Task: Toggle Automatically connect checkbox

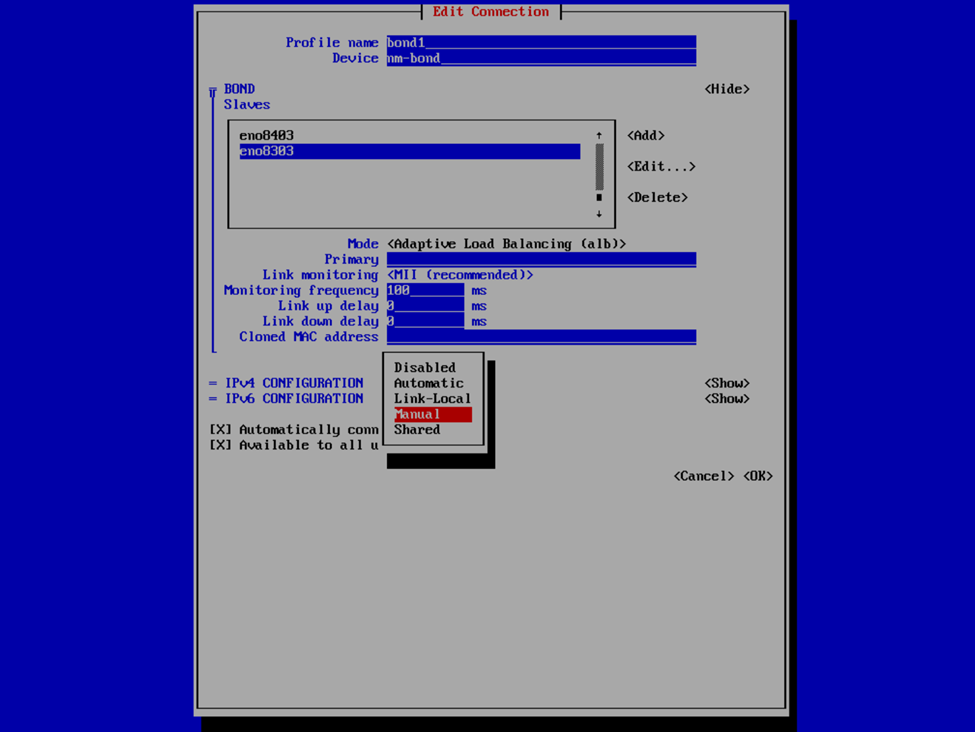Action: 220,430
